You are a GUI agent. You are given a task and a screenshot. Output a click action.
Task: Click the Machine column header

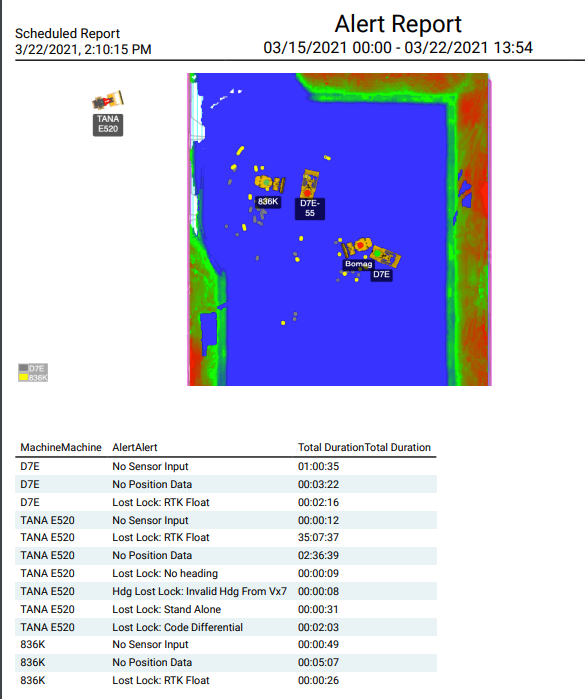[61, 447]
